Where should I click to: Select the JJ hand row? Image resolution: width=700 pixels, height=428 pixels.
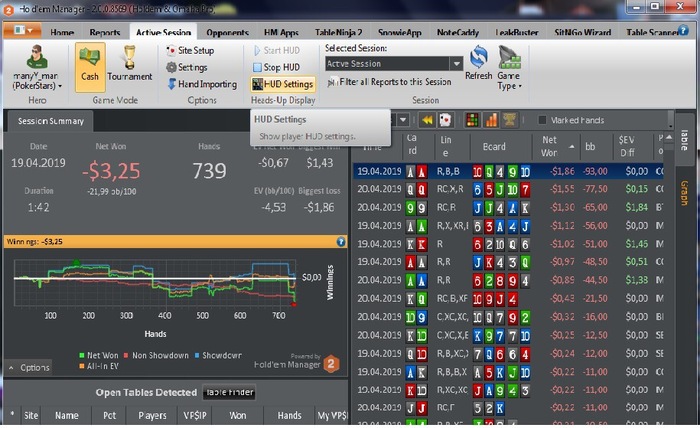508,408
